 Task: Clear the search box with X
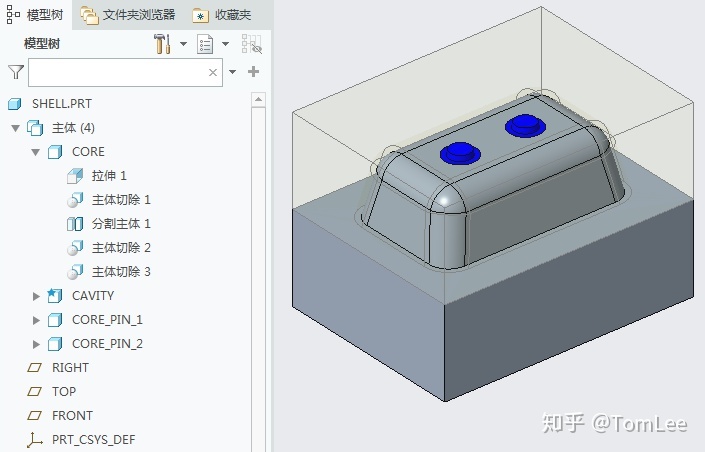point(213,72)
